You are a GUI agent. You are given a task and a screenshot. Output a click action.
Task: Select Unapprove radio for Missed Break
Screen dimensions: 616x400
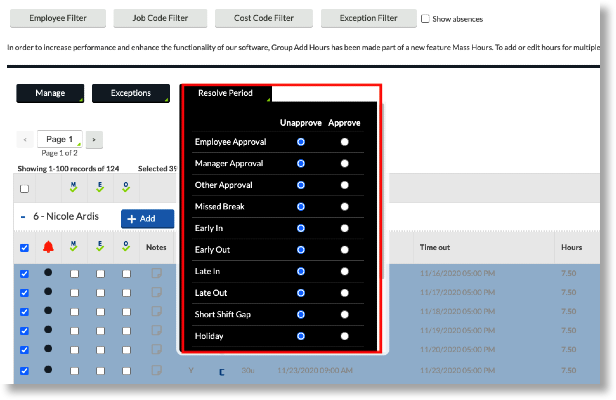pos(300,206)
